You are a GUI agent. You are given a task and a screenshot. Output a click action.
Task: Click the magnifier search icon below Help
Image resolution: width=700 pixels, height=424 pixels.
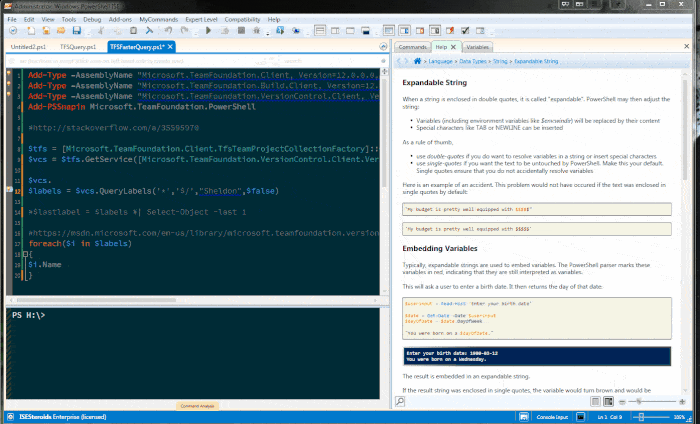(400, 400)
